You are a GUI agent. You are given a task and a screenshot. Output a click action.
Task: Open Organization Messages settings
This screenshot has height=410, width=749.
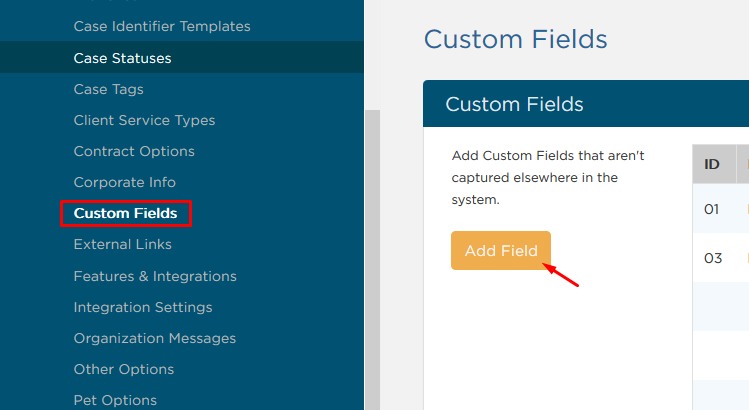155,338
